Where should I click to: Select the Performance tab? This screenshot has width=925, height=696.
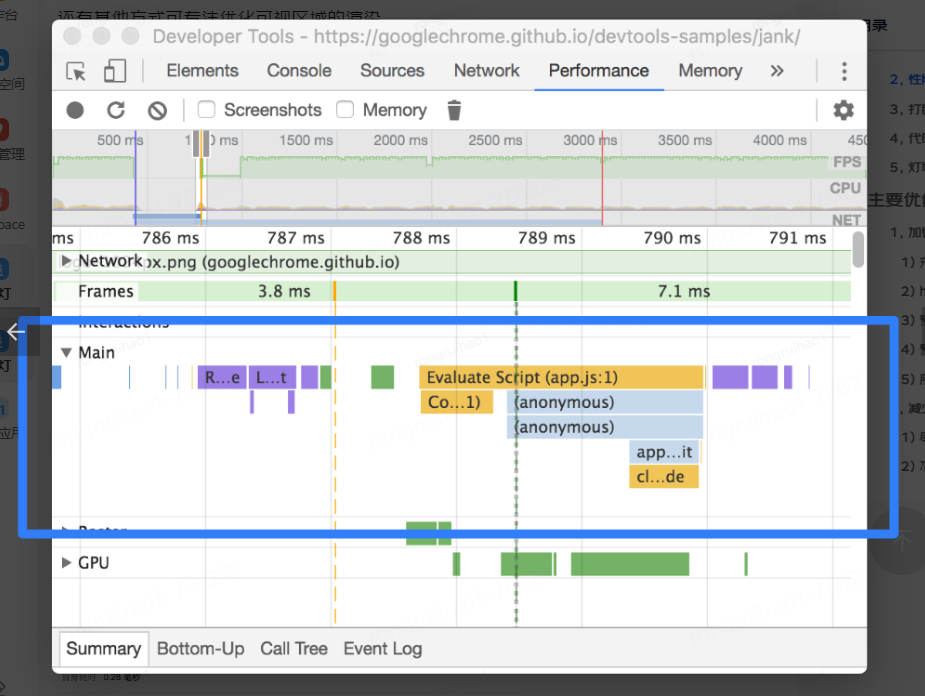[x=599, y=71]
